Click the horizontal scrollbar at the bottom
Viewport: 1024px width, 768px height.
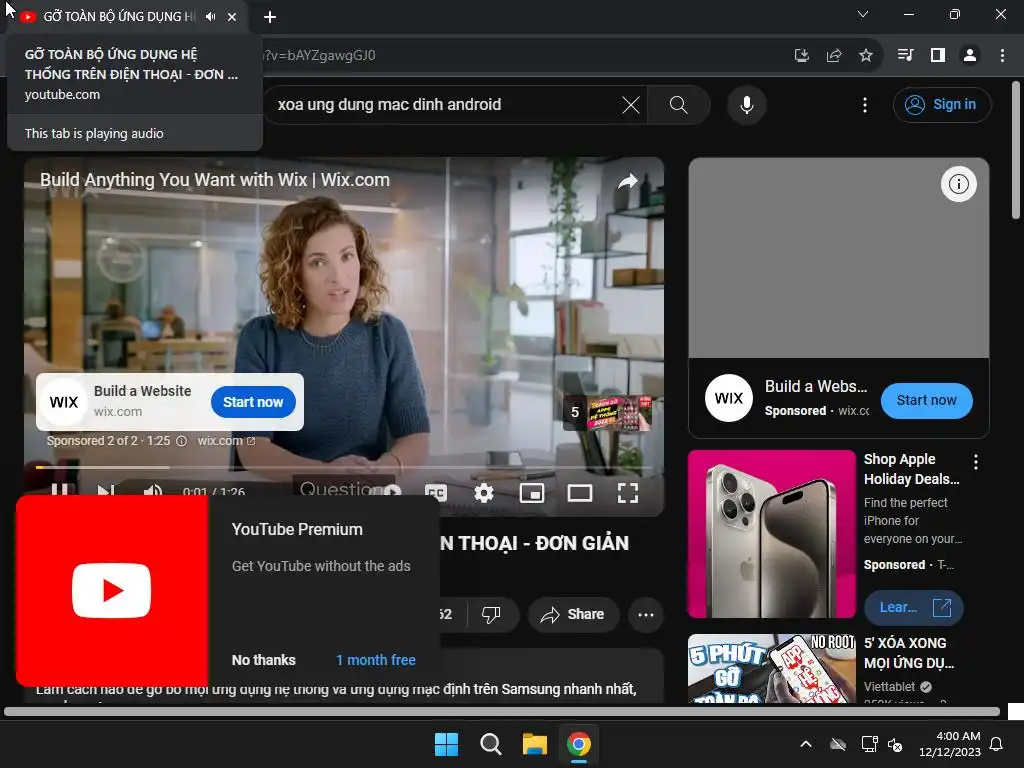pyautogui.click(x=502, y=712)
